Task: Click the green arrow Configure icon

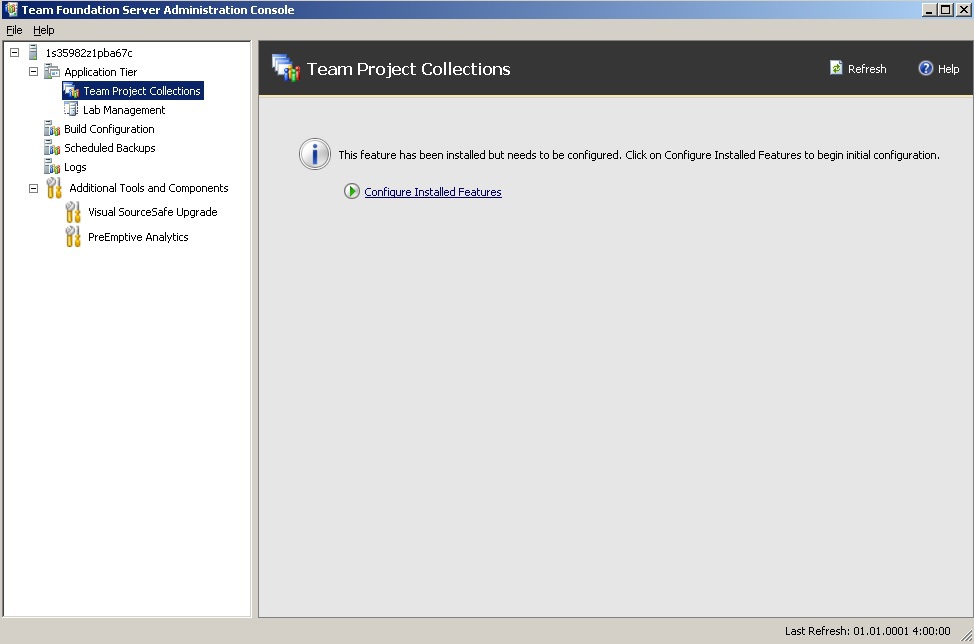Action: pos(352,191)
